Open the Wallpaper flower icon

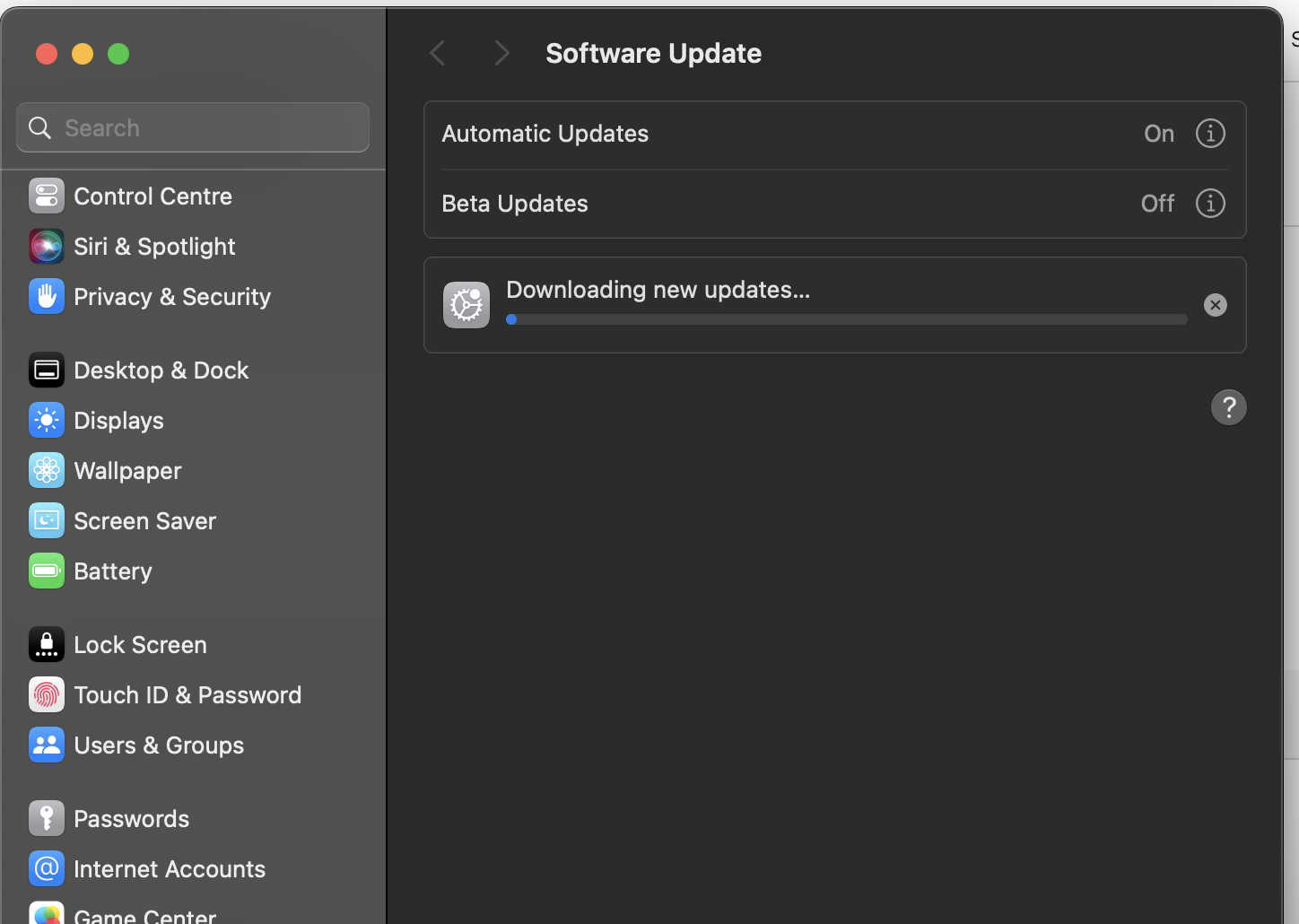(x=47, y=470)
